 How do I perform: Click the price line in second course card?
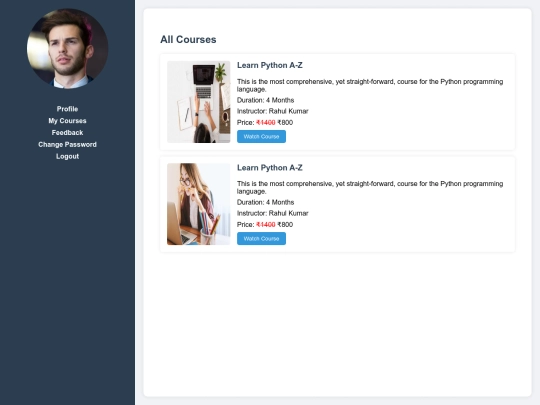click(265, 225)
